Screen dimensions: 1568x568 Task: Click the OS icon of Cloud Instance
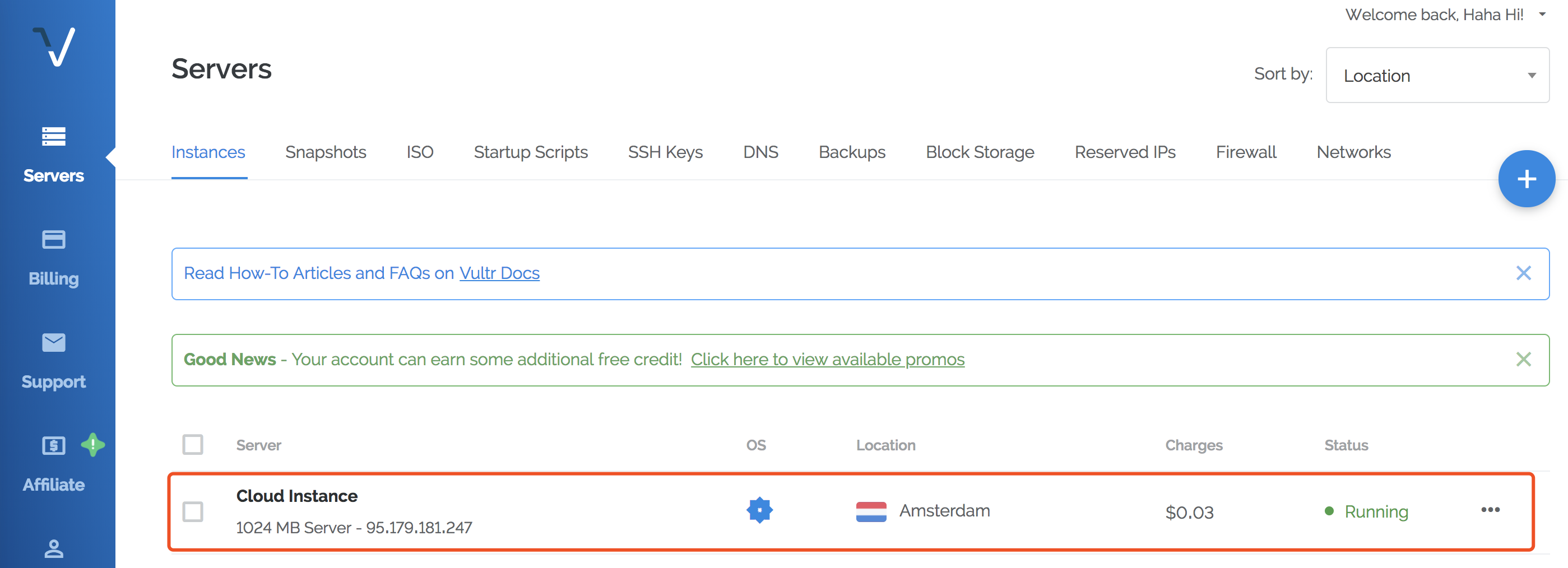pyautogui.click(x=759, y=510)
